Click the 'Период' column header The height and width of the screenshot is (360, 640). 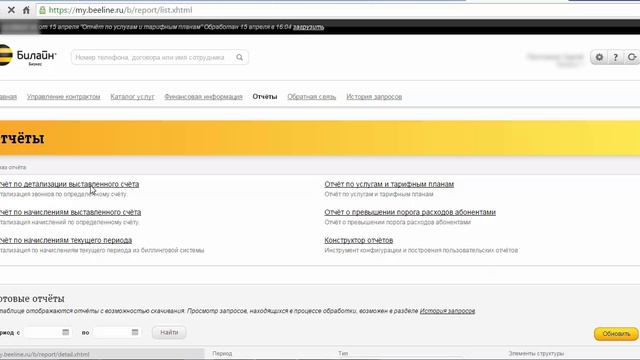point(222,353)
